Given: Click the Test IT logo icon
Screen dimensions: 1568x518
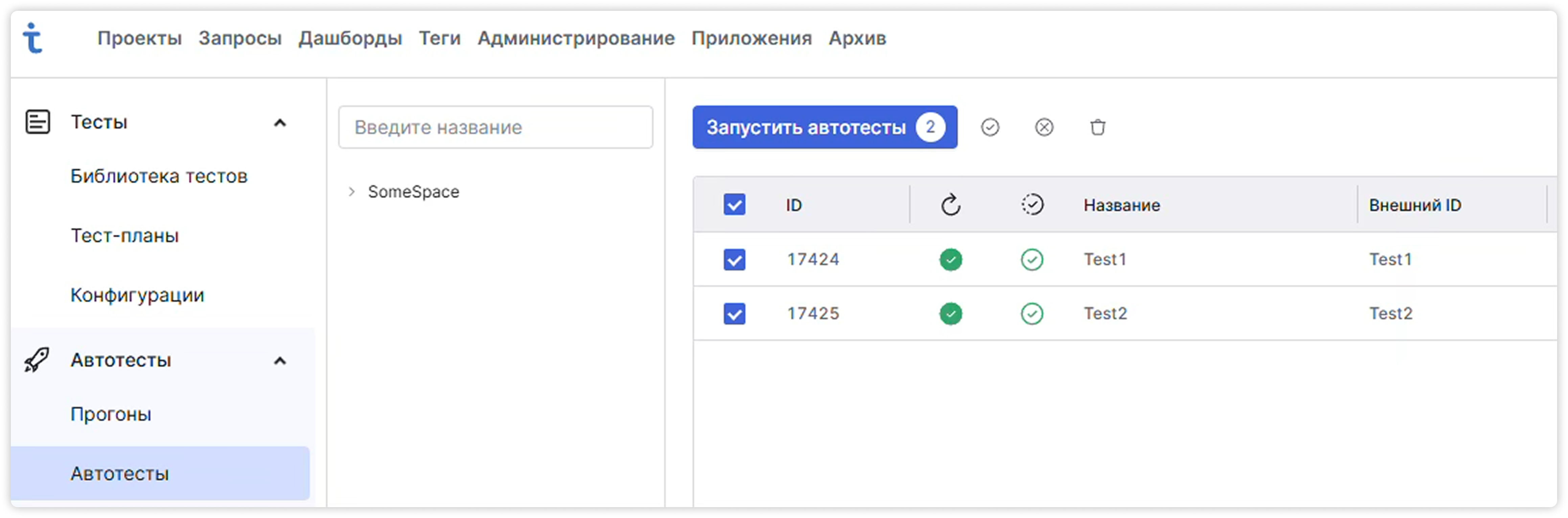Looking at the screenshot, I should (32, 38).
